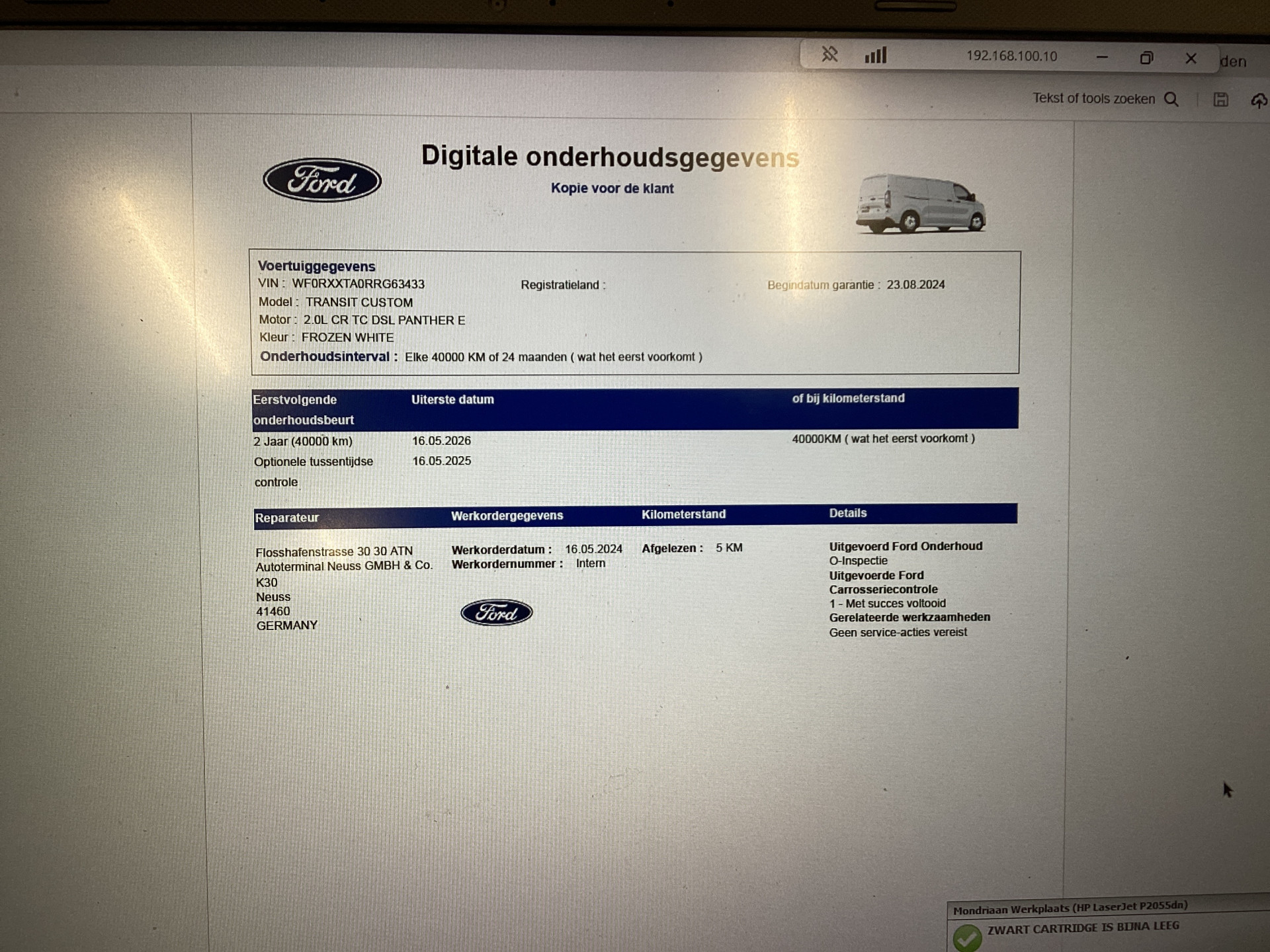1270x952 pixels.
Task: Click the connection signal strength icon
Action: coord(875,56)
